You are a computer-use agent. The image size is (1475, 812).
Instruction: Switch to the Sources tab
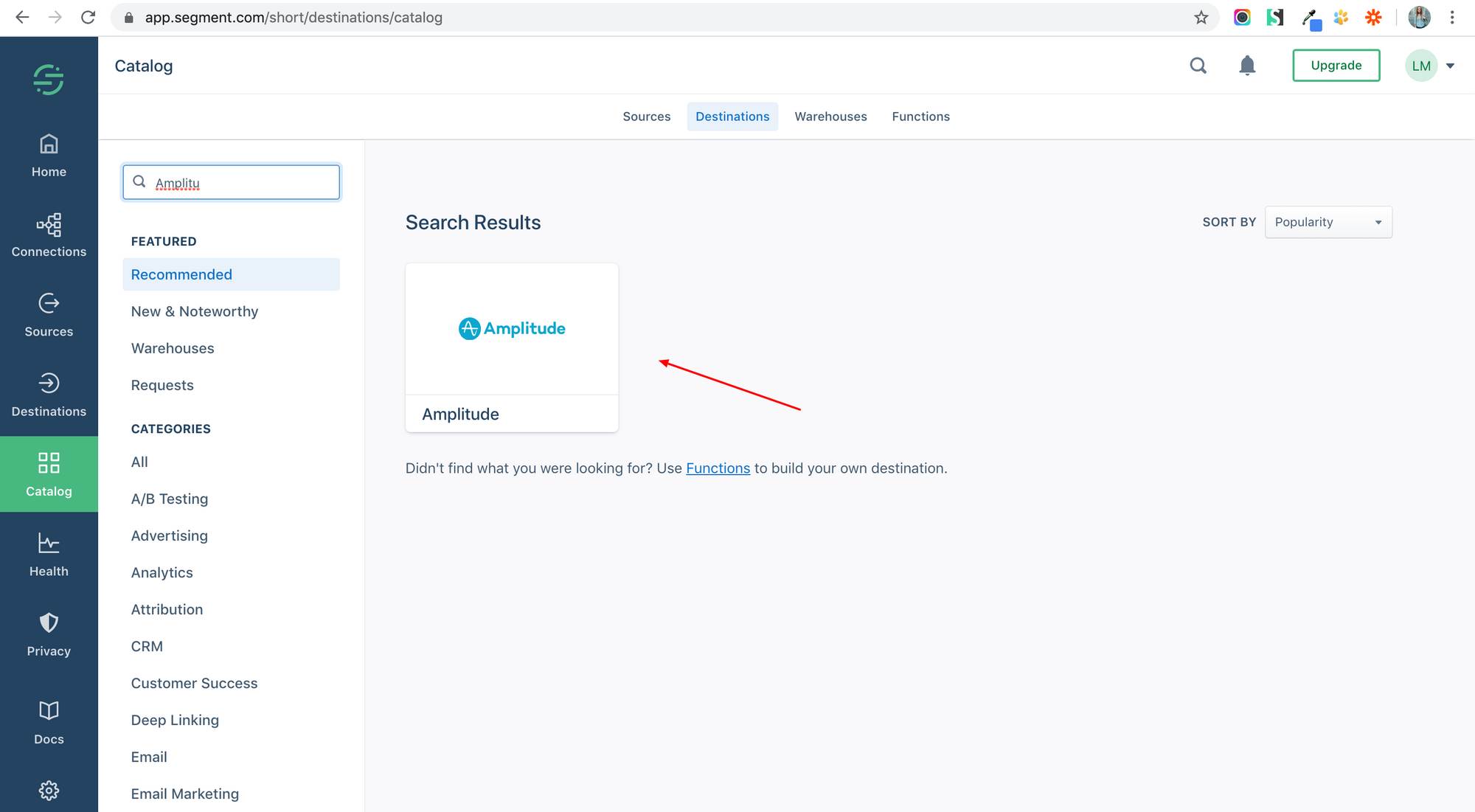(647, 116)
